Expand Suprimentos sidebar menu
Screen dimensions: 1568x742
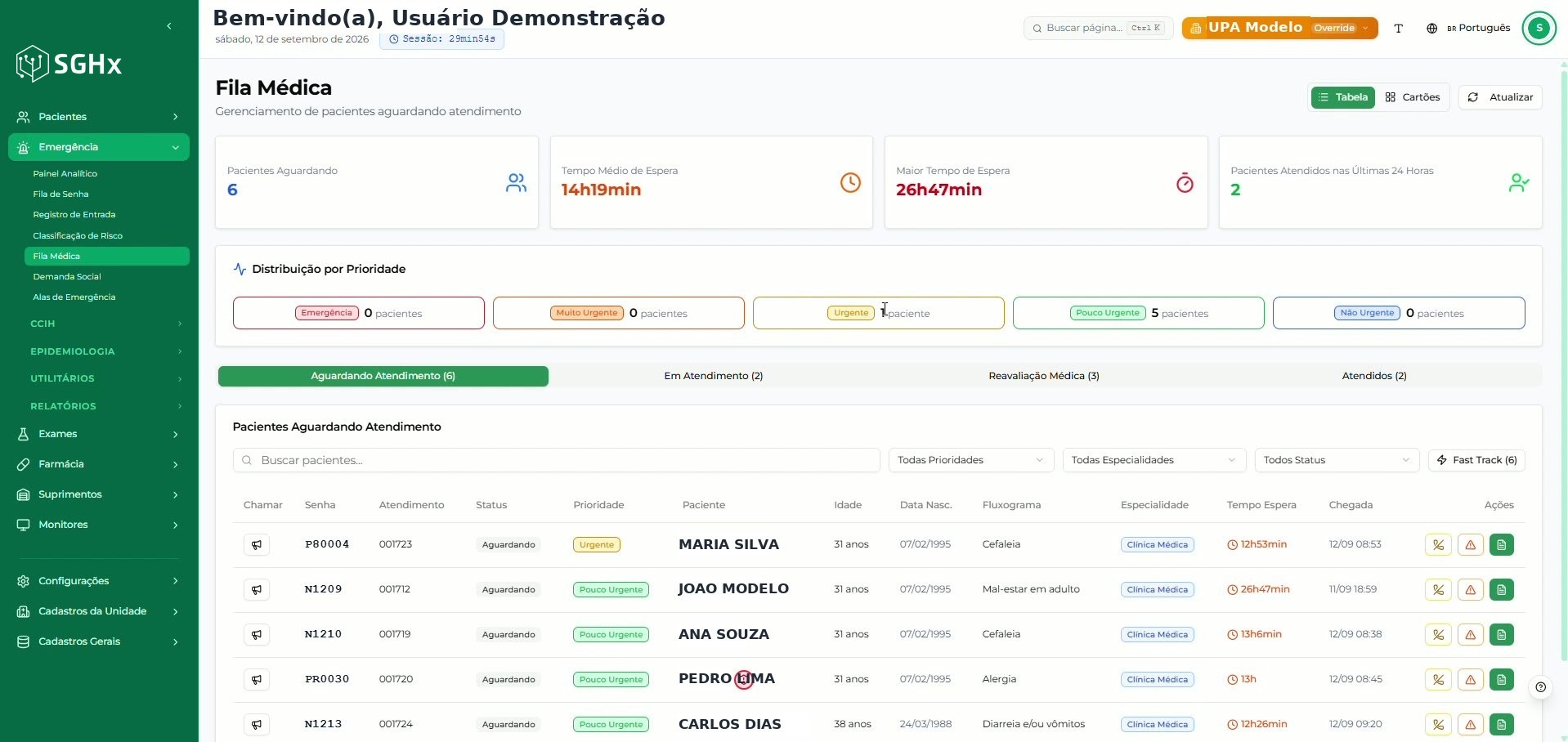(98, 494)
